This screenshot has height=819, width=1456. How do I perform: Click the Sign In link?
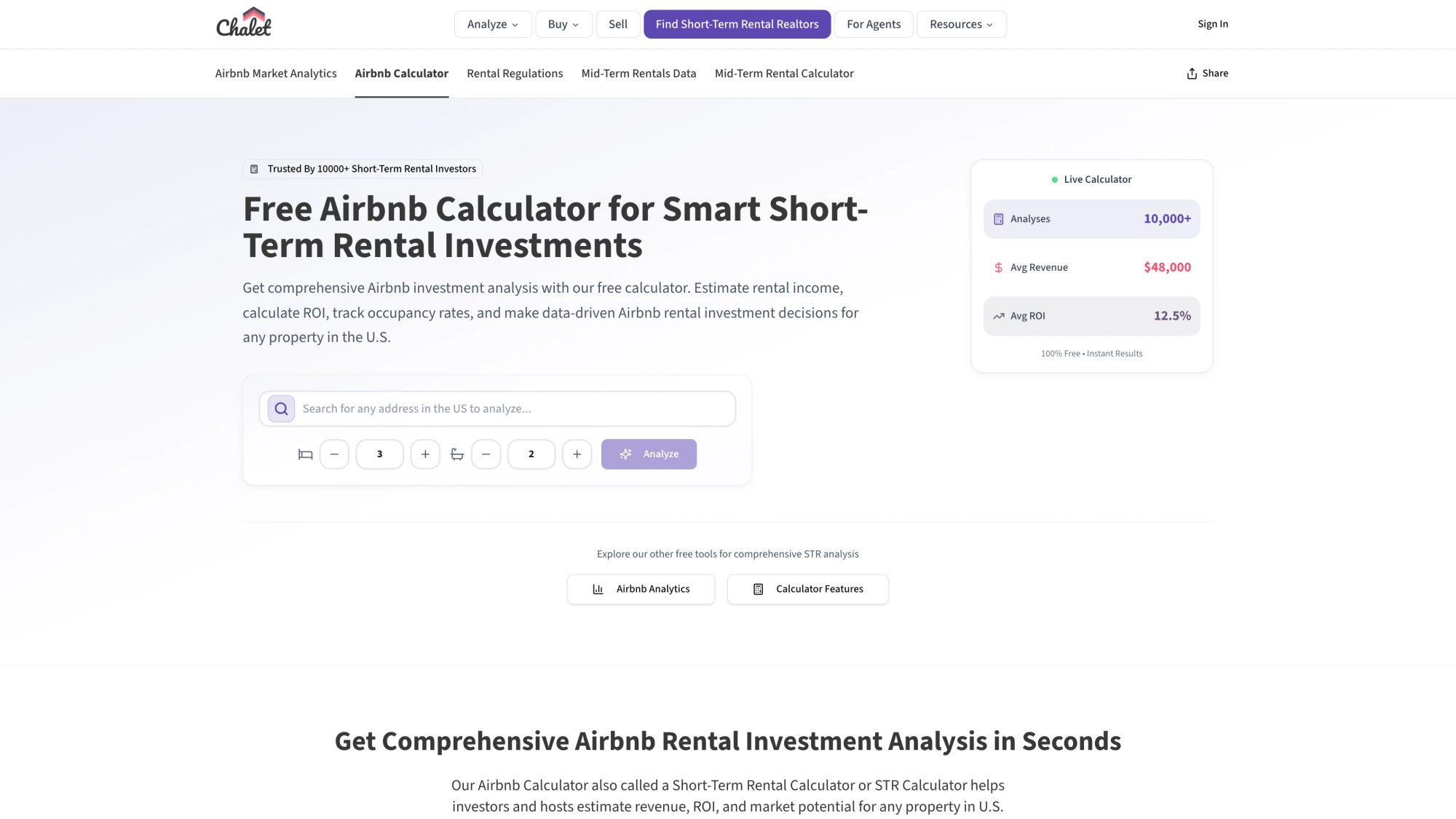[1212, 23]
